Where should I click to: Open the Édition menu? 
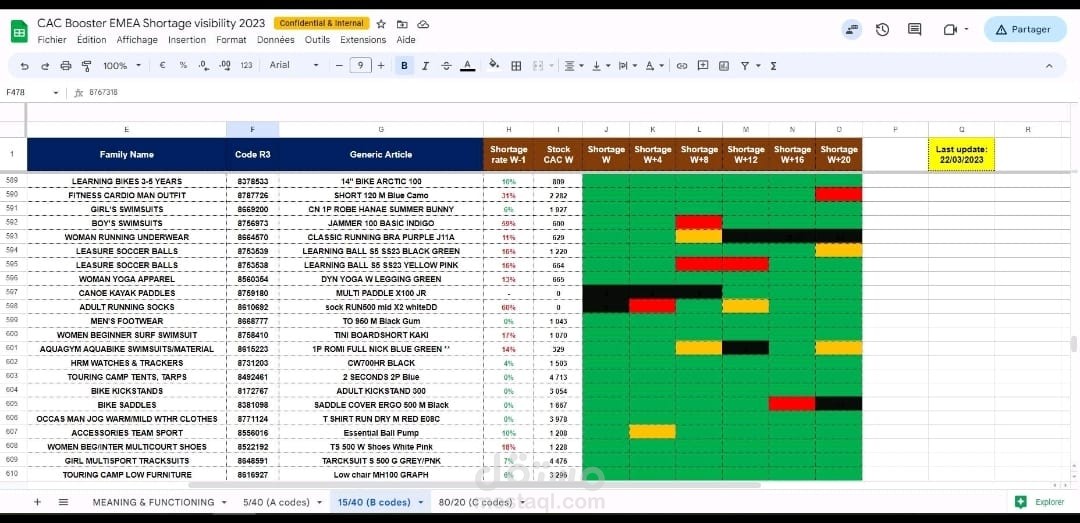[92, 40]
